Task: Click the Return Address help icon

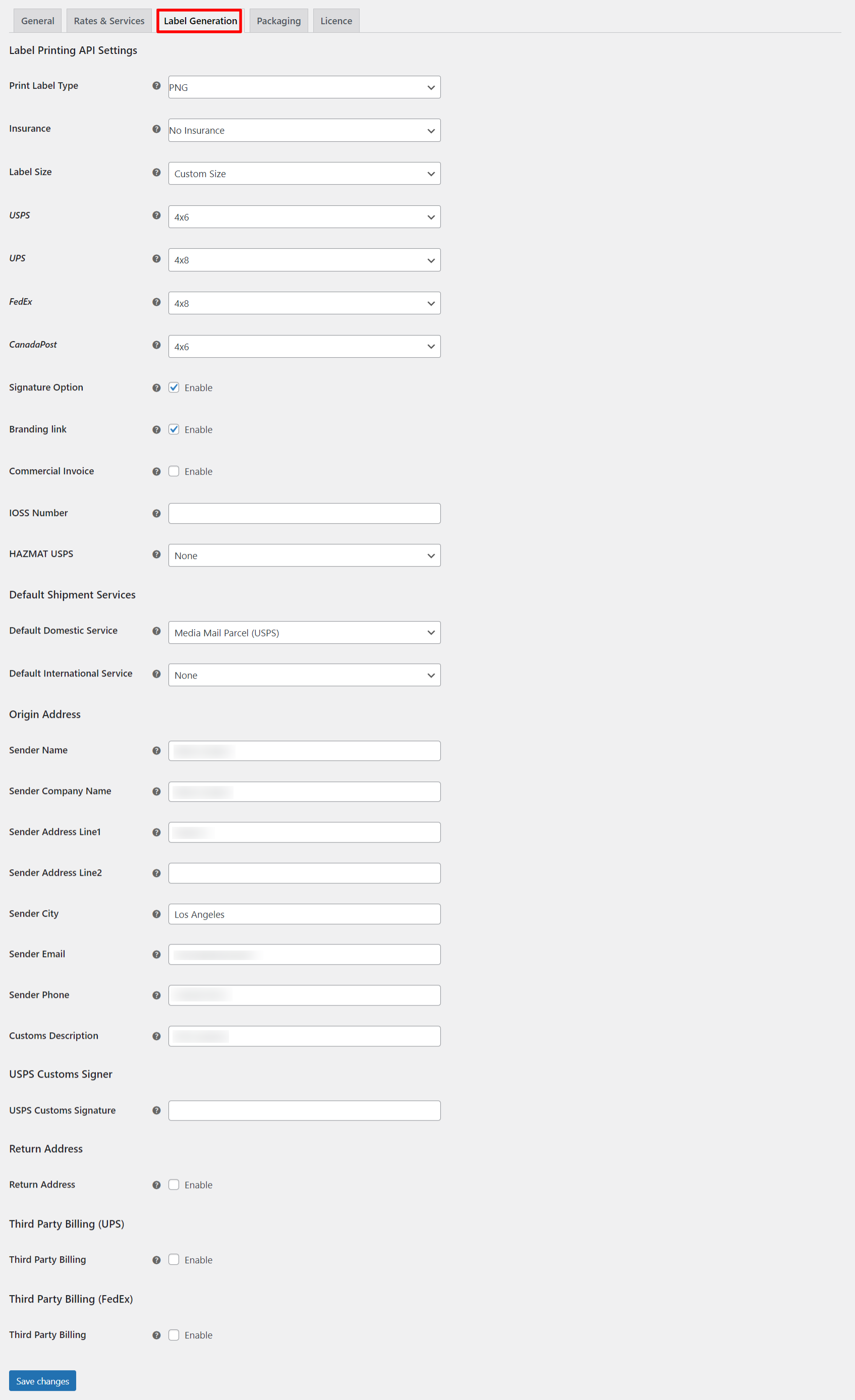Action: pos(156,1185)
